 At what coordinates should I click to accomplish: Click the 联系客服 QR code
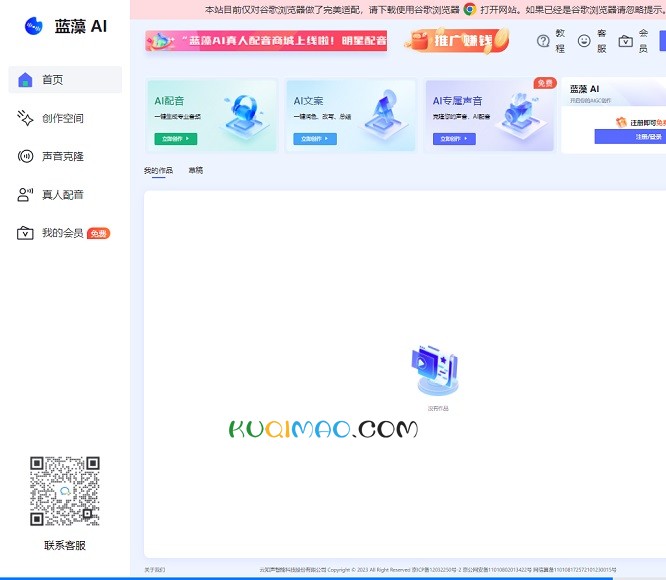point(65,491)
